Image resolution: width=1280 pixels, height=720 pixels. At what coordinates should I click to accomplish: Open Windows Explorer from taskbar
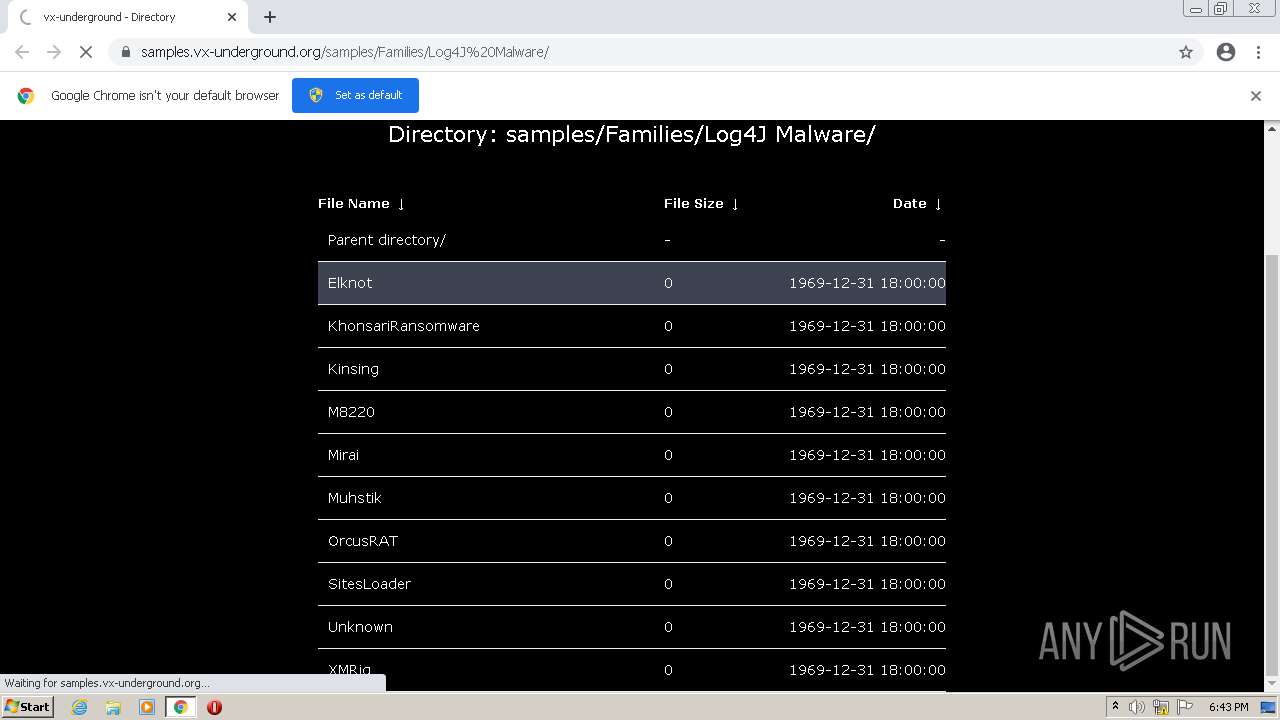tap(113, 707)
